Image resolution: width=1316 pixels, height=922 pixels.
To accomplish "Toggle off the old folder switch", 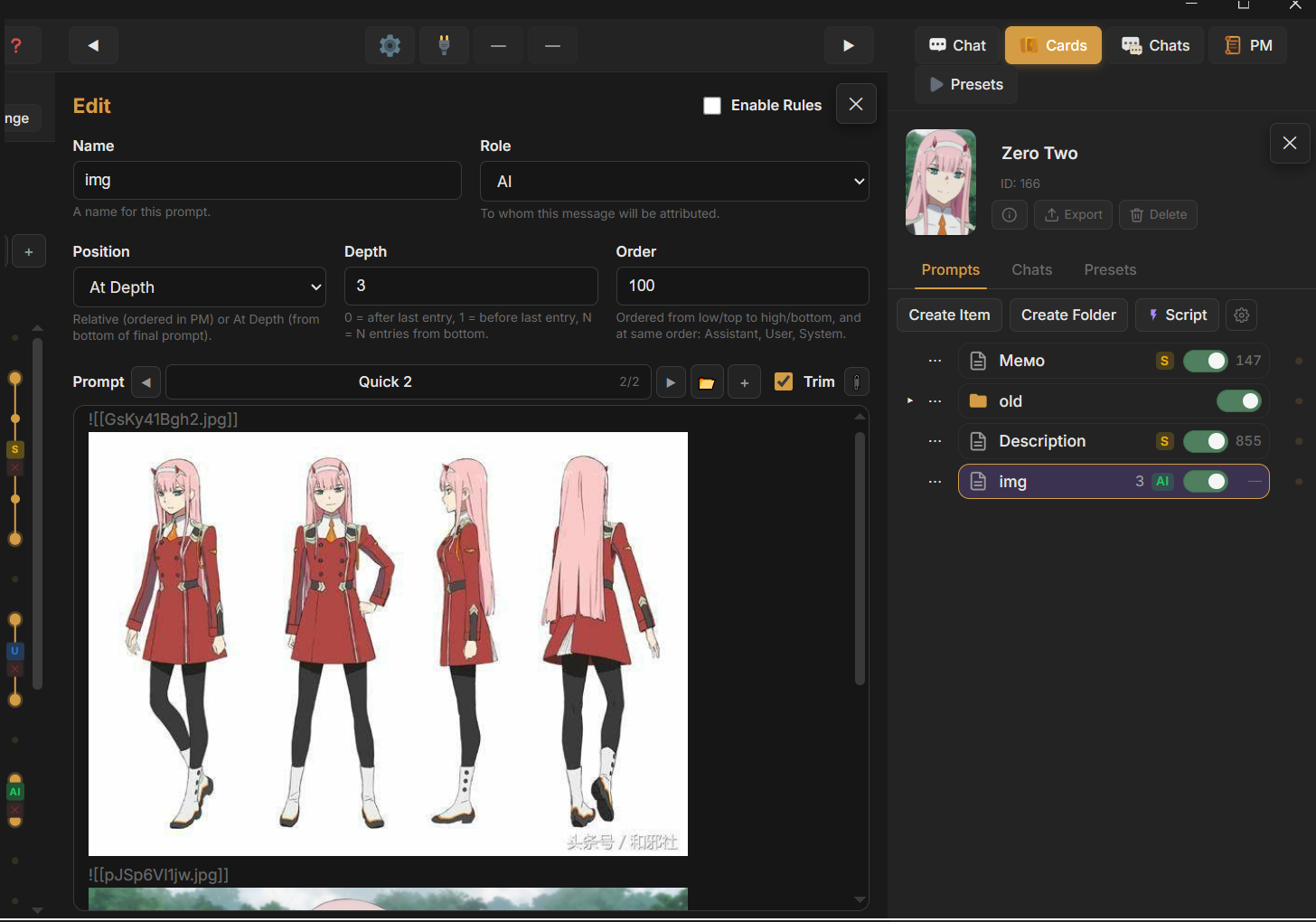I will coord(1239,401).
